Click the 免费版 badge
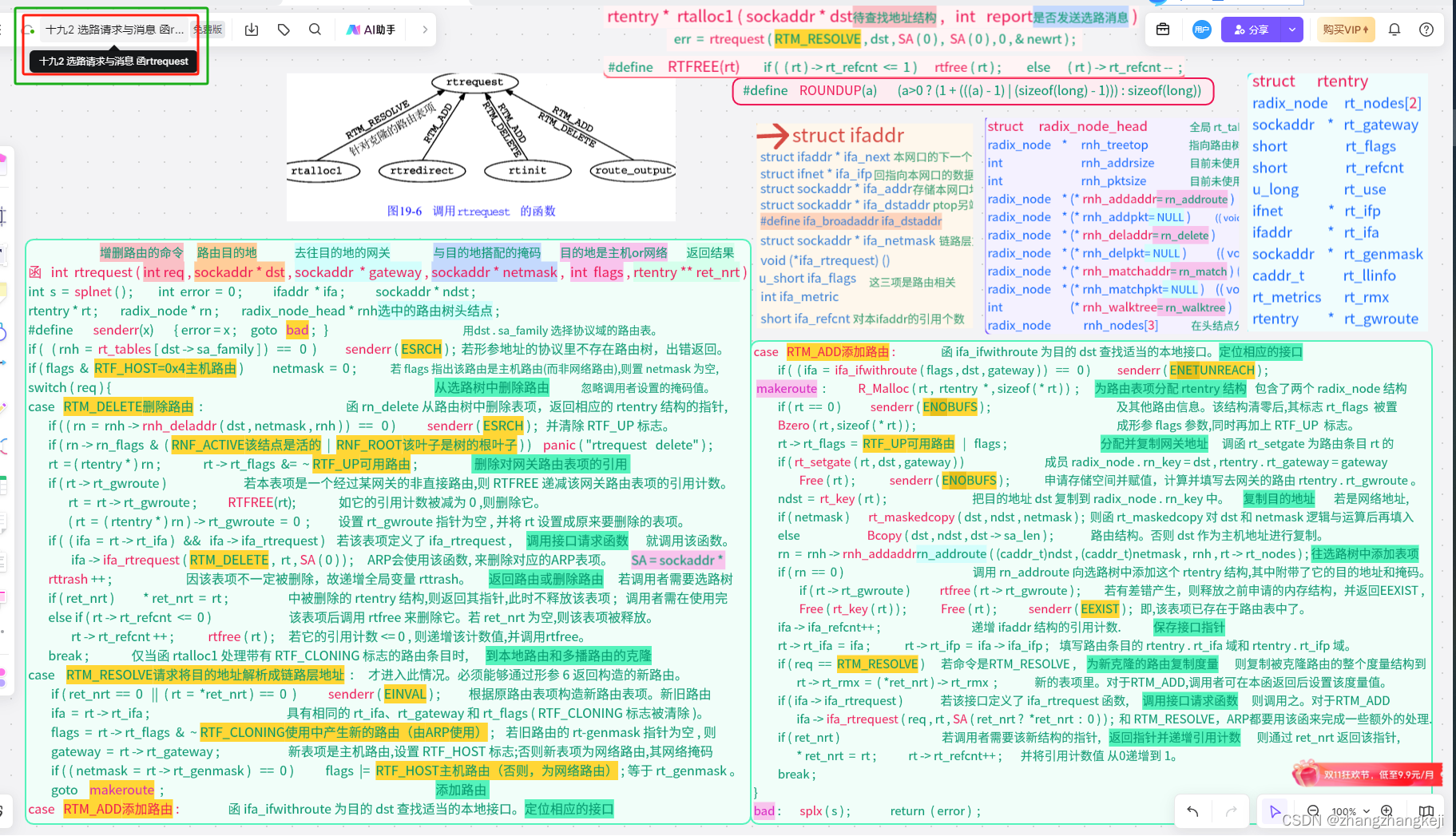This screenshot has height=836, width=1456. coord(208,30)
